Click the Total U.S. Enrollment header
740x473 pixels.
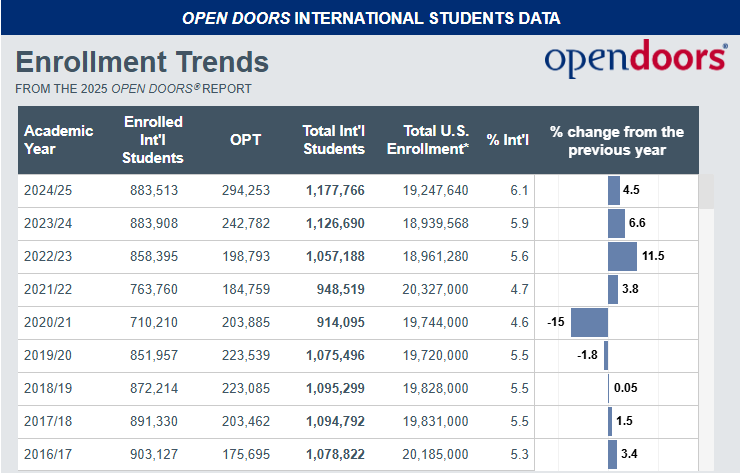point(435,140)
